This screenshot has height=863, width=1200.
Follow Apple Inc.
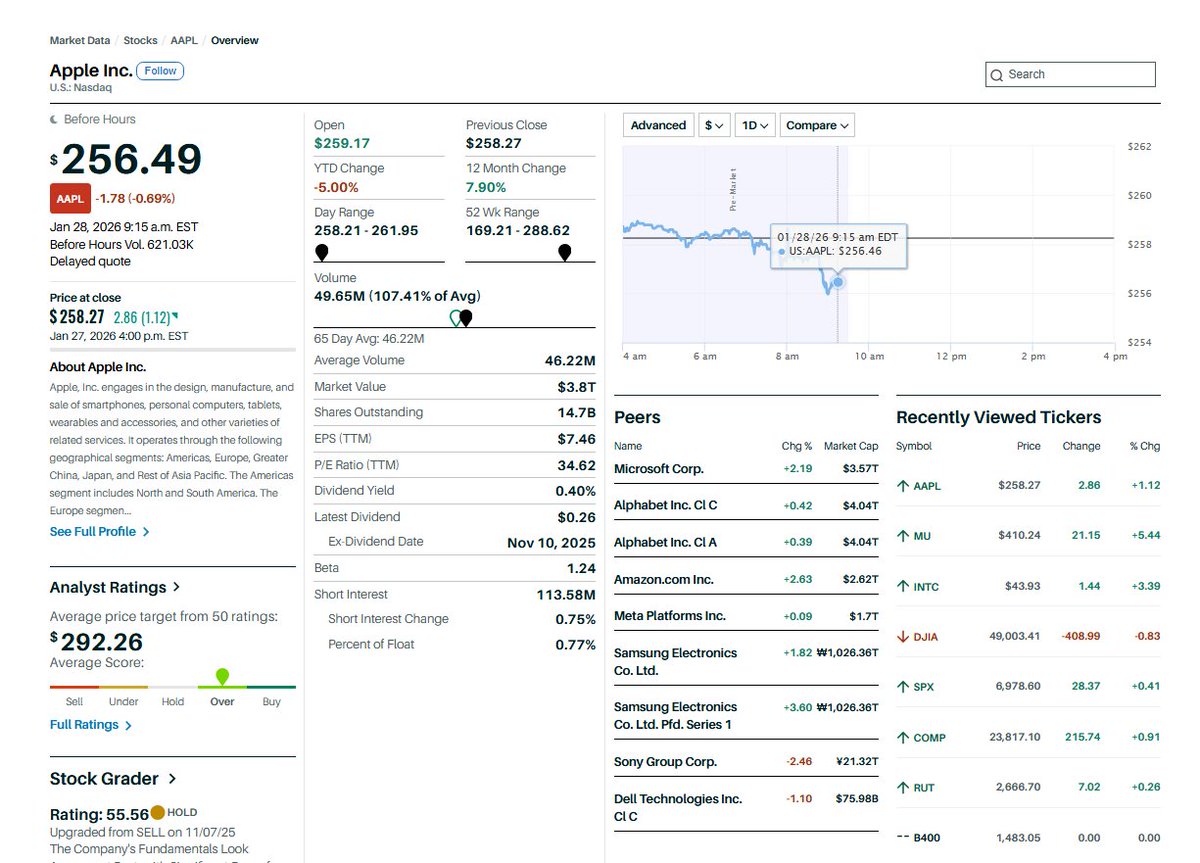click(160, 70)
